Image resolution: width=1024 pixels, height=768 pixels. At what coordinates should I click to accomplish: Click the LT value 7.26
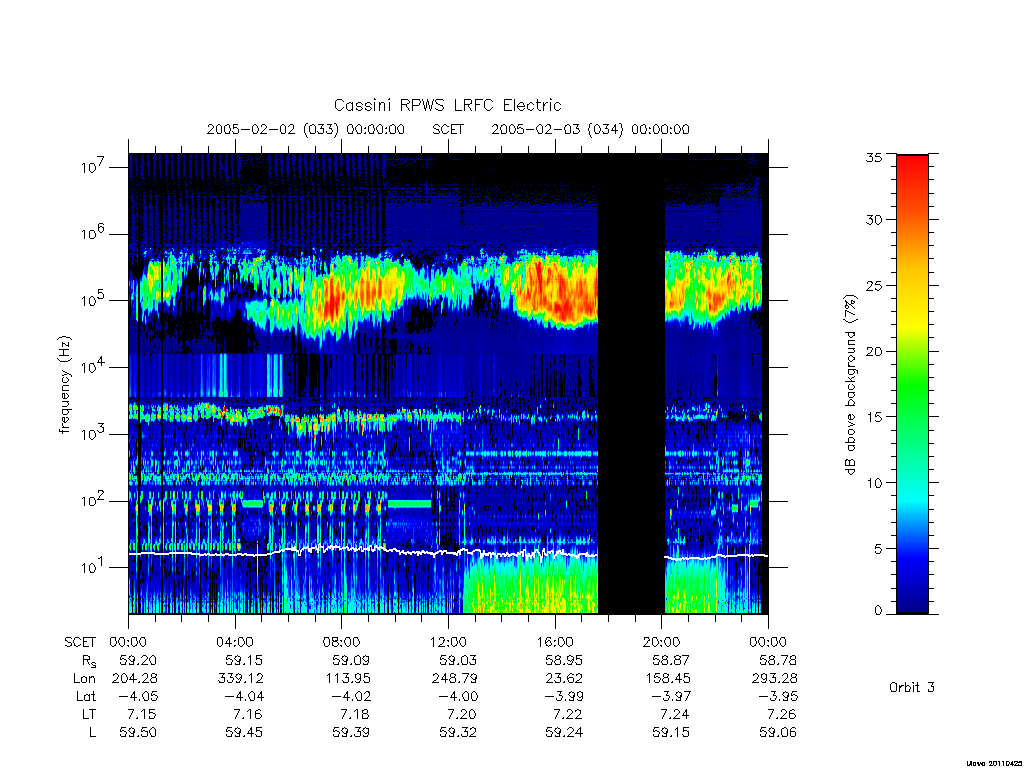[782, 714]
